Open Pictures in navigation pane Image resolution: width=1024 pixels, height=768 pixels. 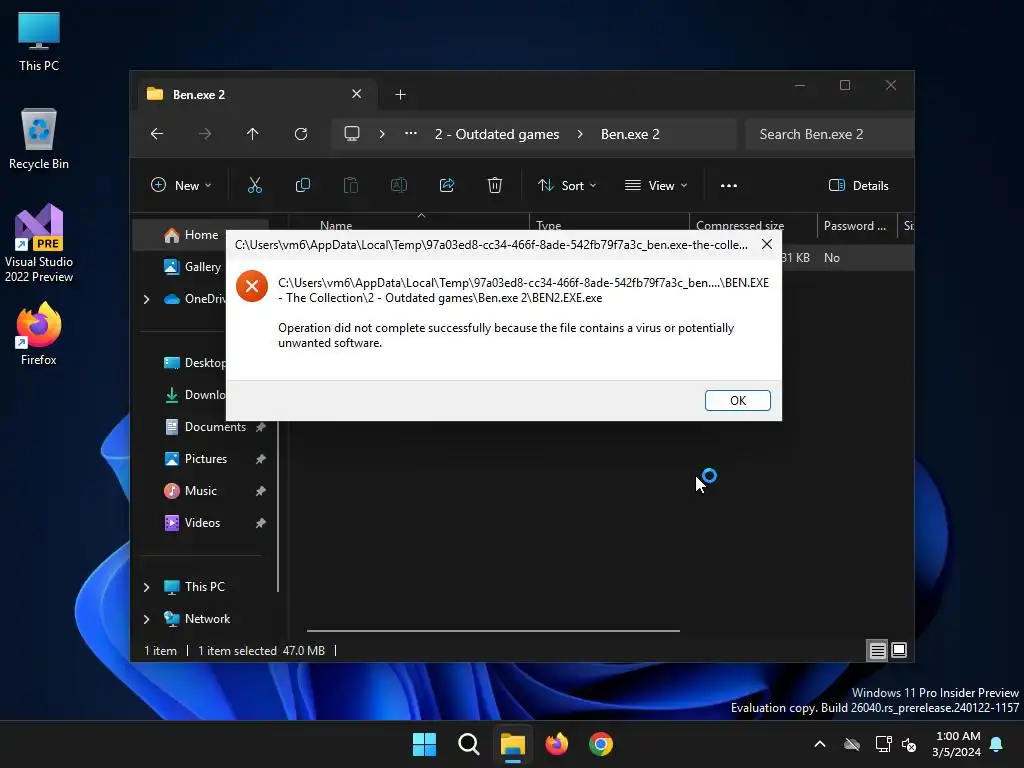(196, 459)
